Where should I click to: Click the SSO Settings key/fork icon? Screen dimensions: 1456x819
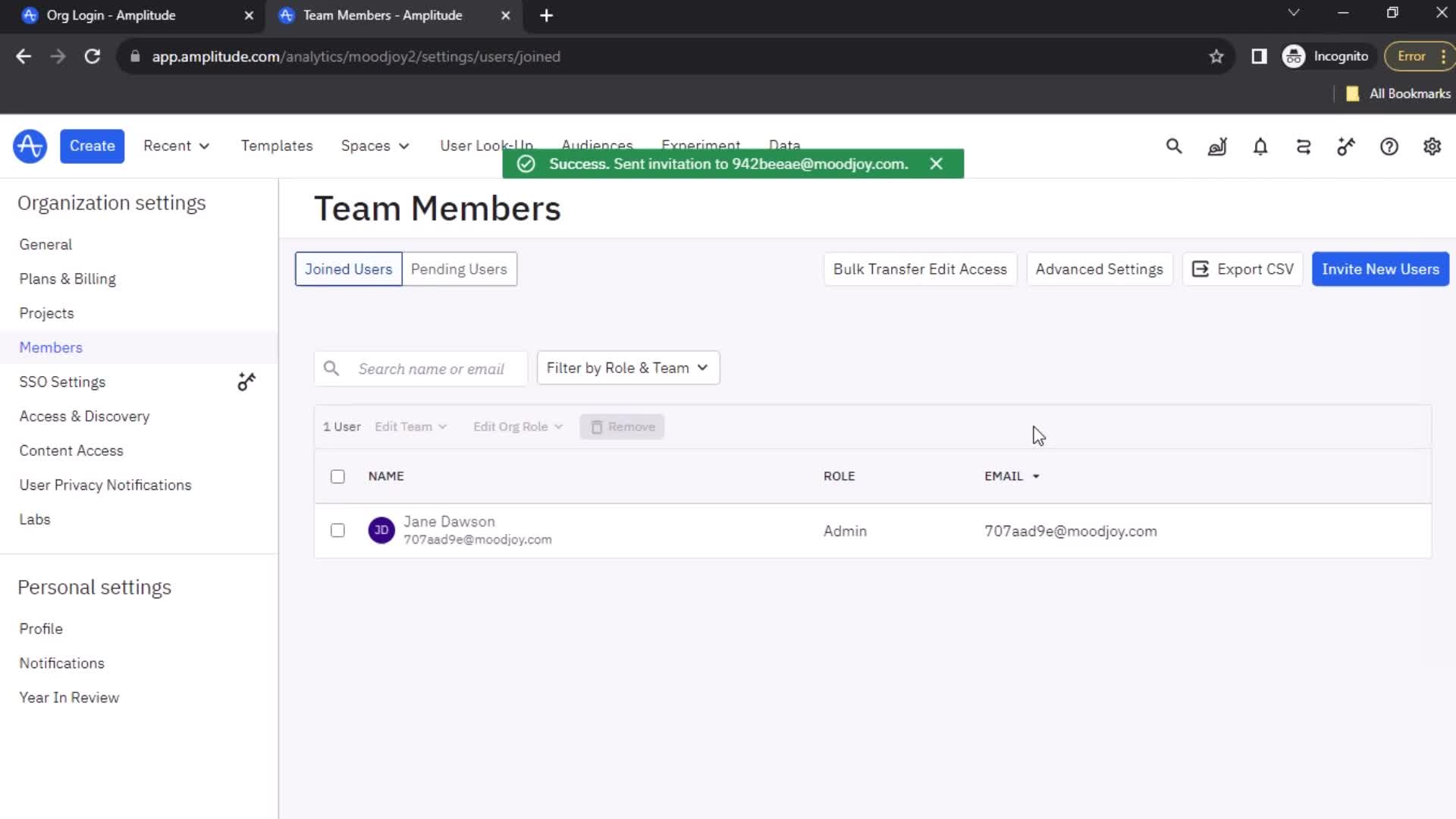[247, 382]
